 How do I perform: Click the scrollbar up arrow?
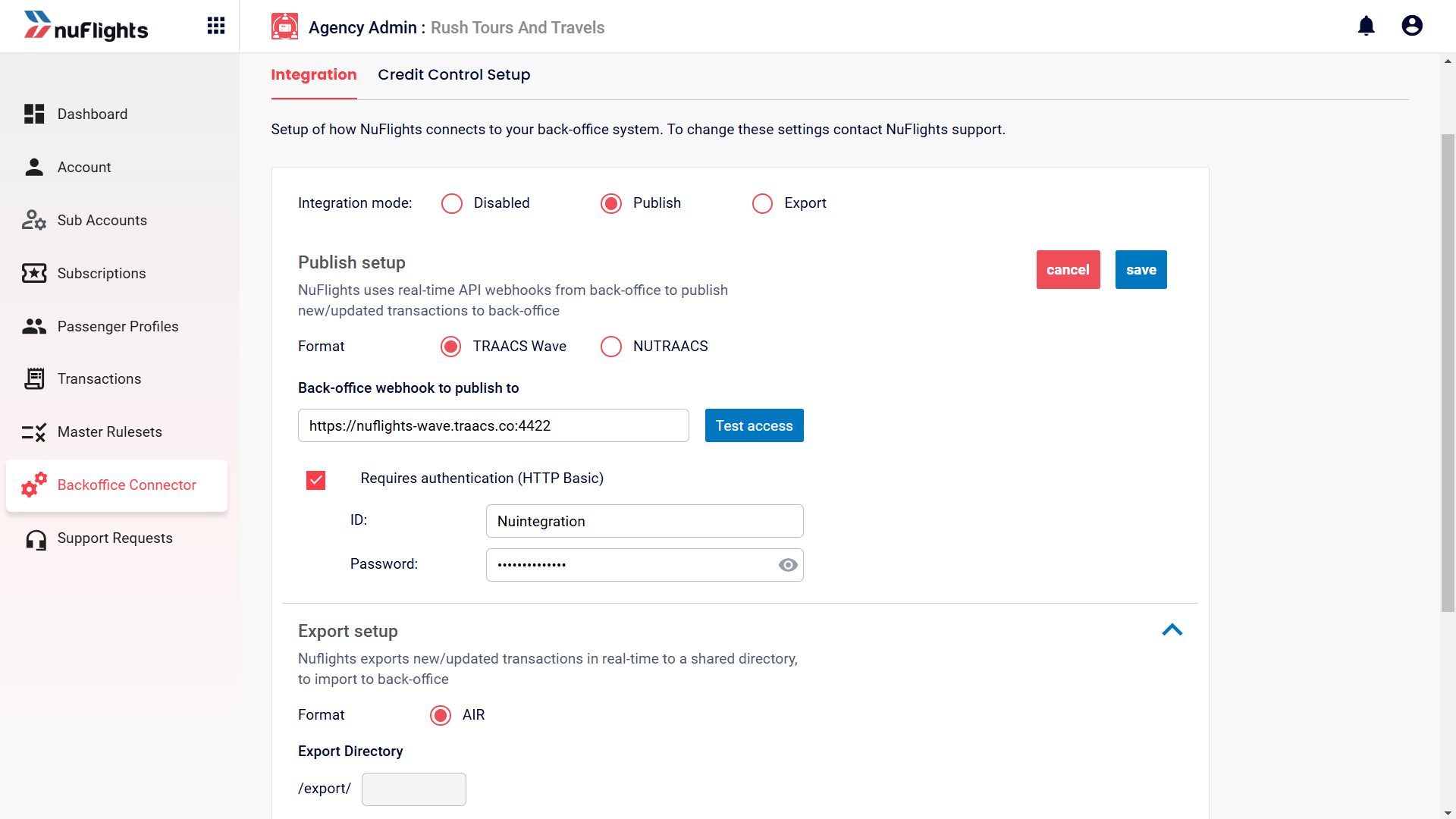coord(1448,61)
